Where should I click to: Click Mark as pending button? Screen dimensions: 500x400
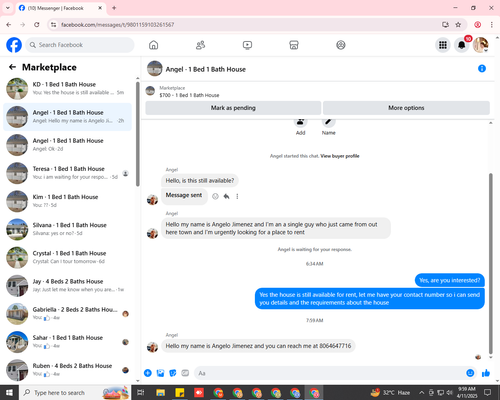pos(233,108)
